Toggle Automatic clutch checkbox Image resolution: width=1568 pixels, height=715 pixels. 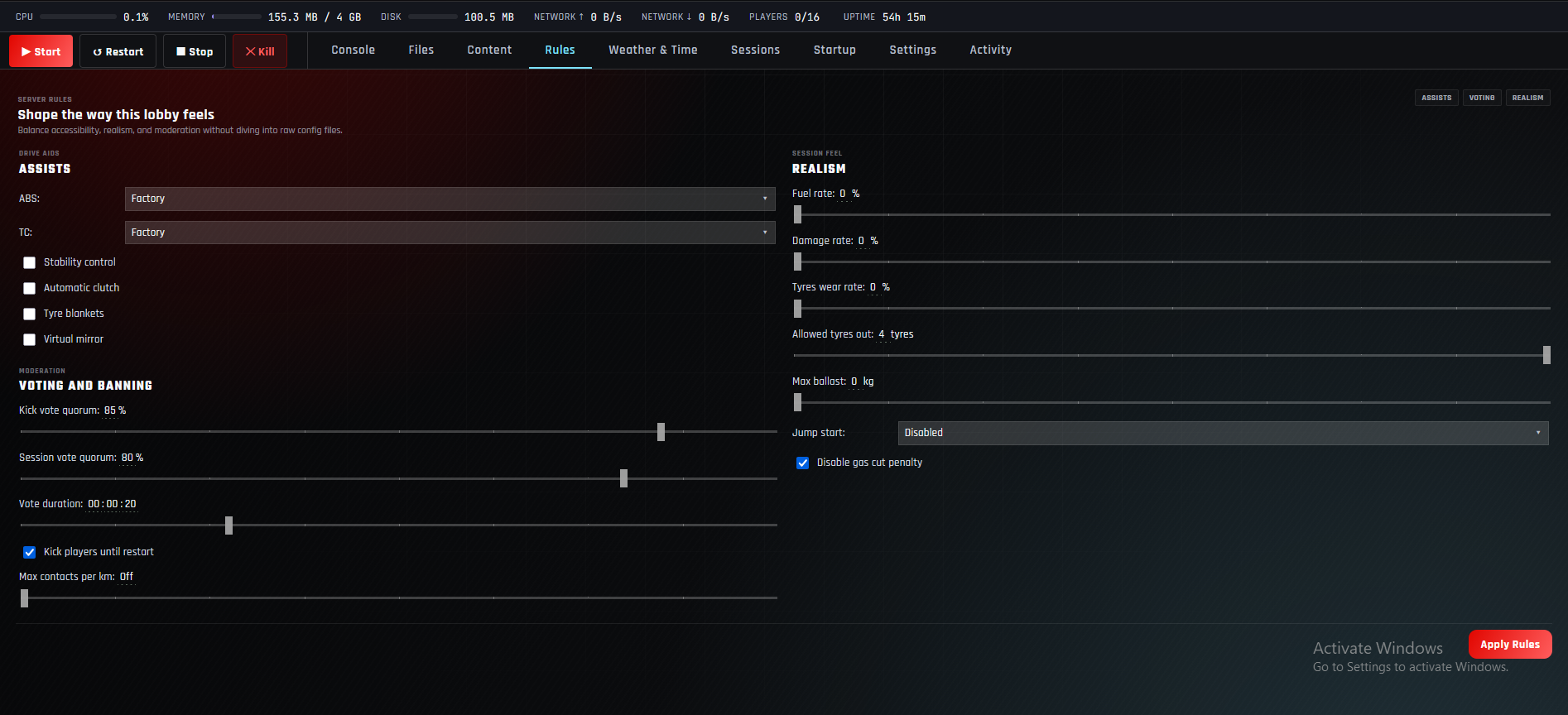tap(29, 289)
